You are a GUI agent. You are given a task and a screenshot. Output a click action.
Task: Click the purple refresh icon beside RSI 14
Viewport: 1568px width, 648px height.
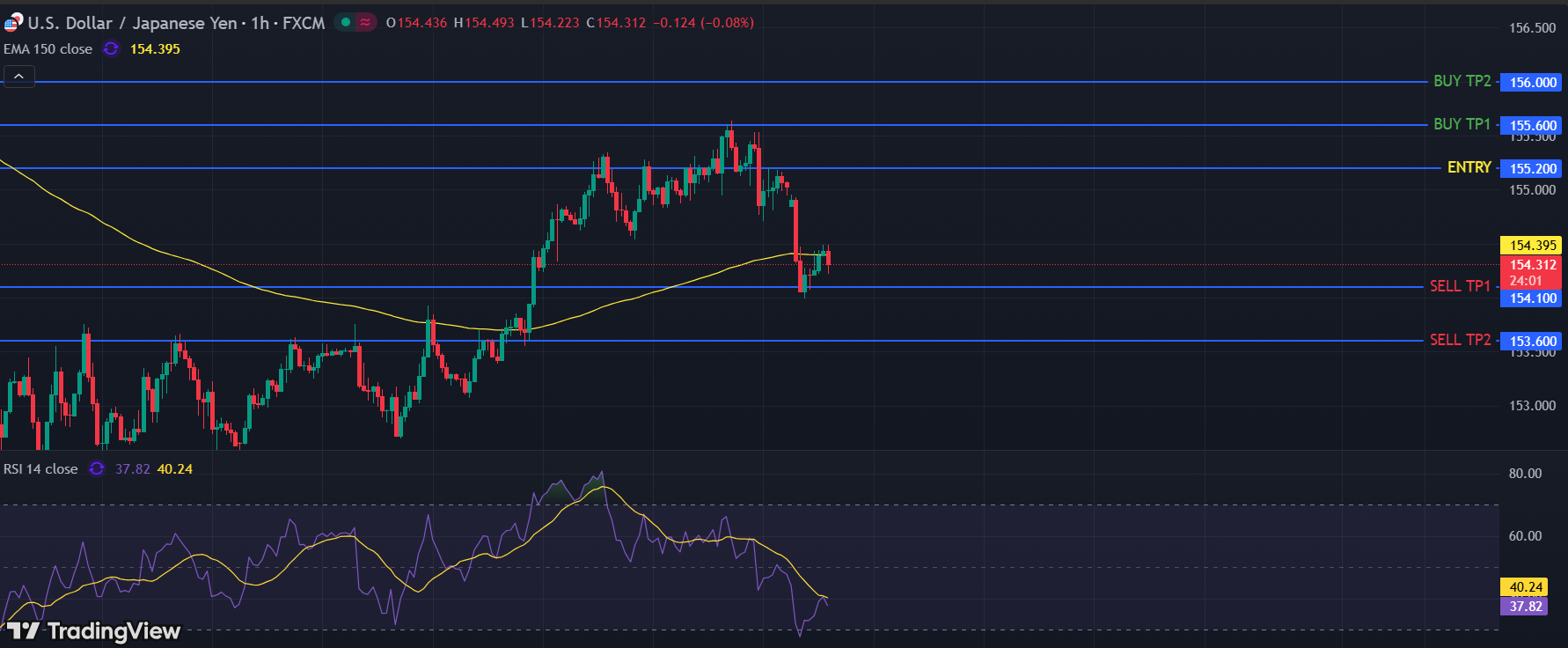click(97, 469)
